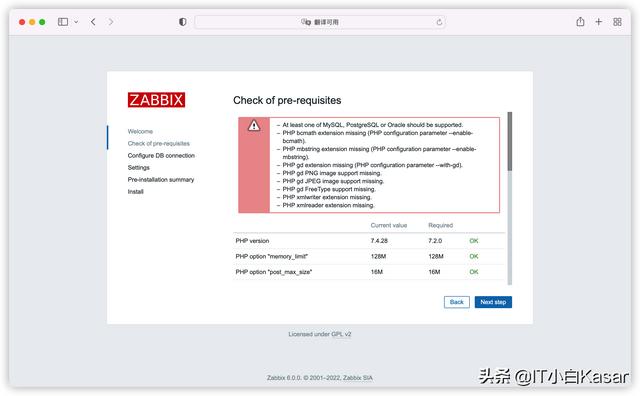Viewport: 640px width, 396px height.
Task: Click the Current value column header
Action: pos(389,225)
